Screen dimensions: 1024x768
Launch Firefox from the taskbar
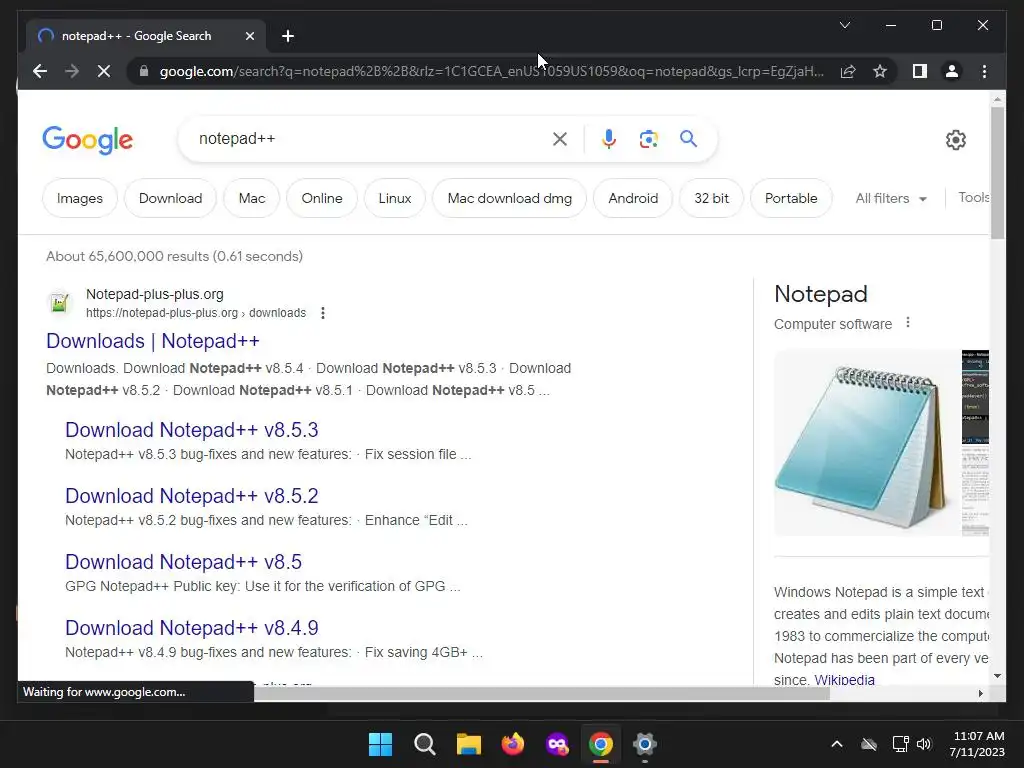[x=513, y=744]
